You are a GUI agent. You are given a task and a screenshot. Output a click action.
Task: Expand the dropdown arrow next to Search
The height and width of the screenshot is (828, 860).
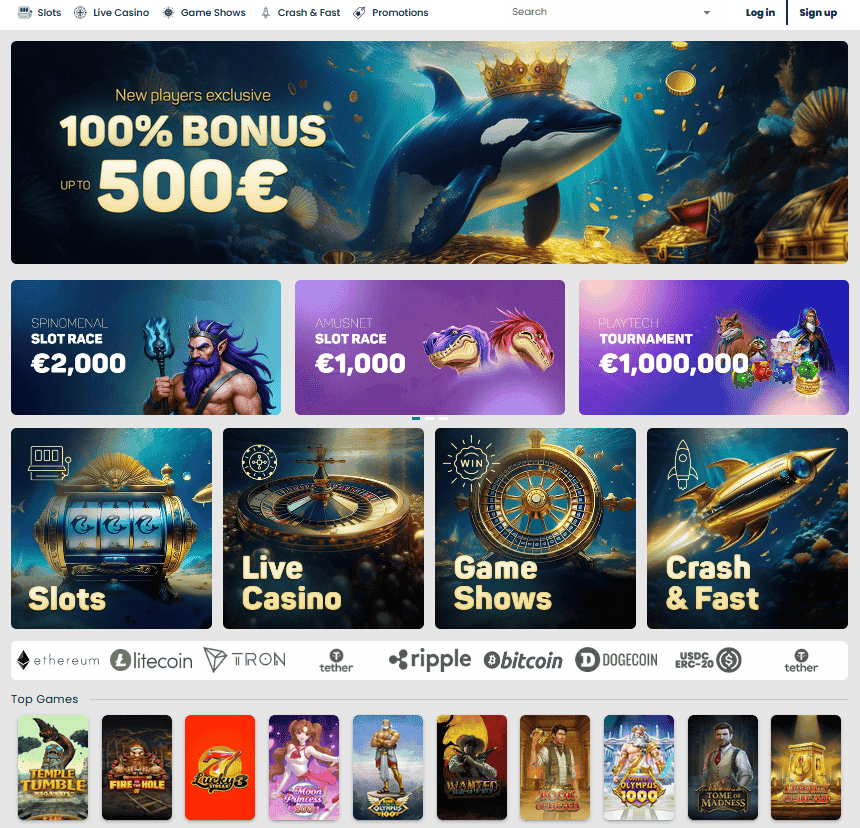[706, 12]
